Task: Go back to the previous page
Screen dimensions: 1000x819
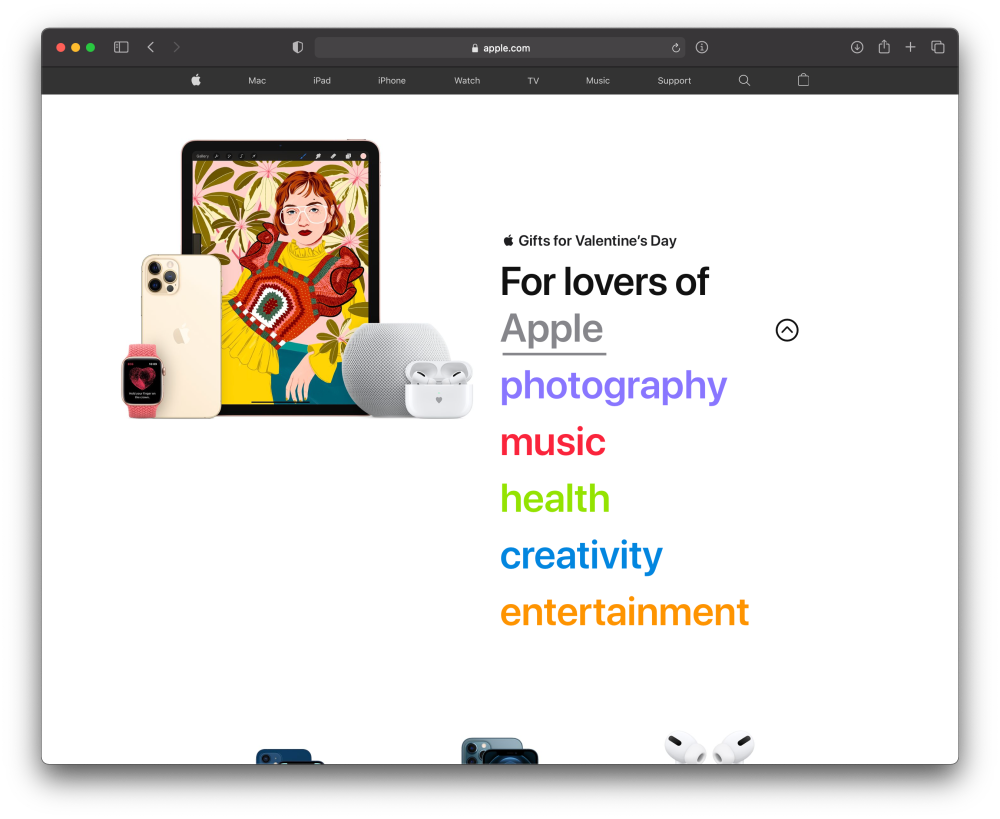Action: [151, 47]
